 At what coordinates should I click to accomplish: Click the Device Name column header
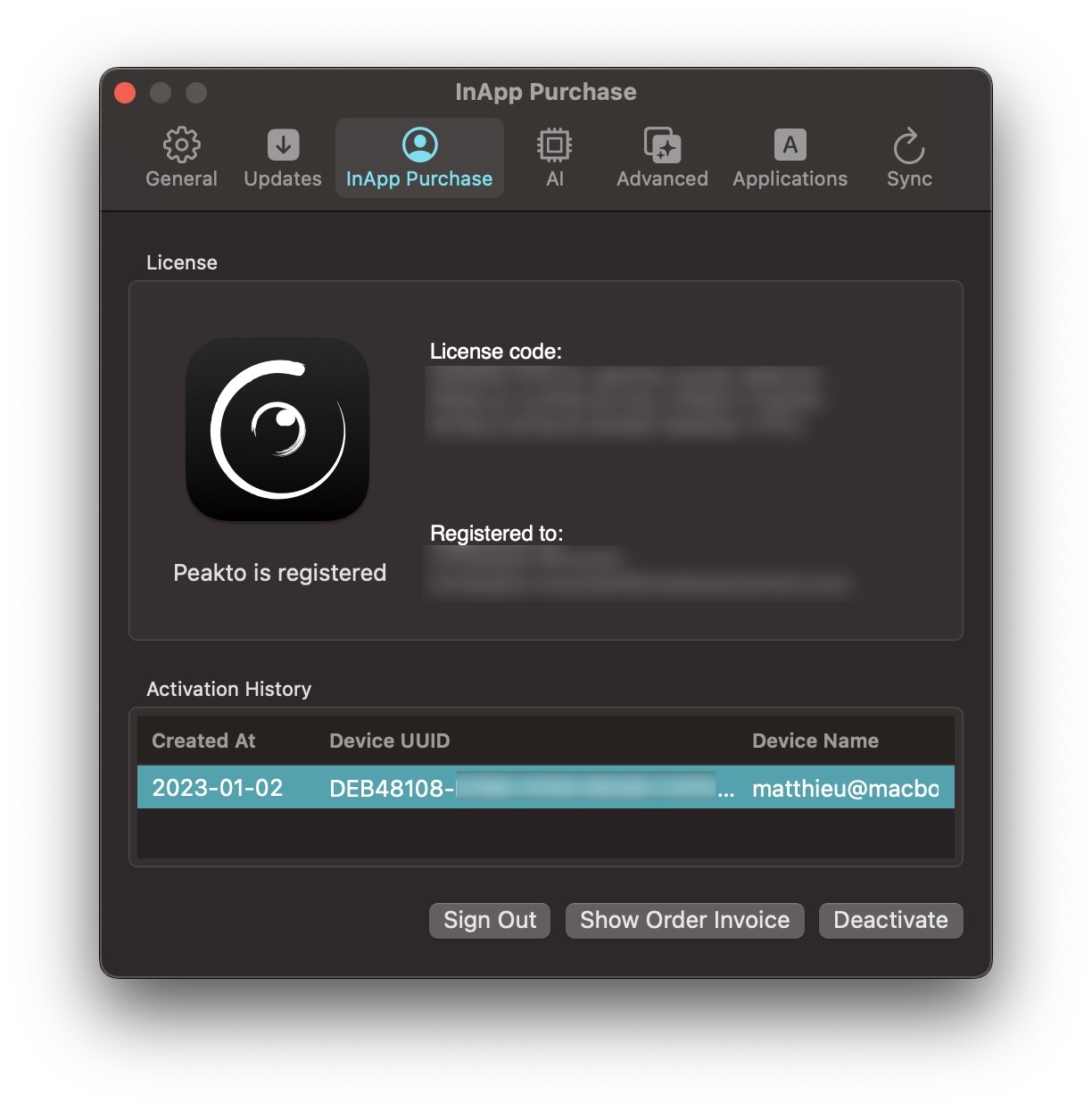pos(815,741)
